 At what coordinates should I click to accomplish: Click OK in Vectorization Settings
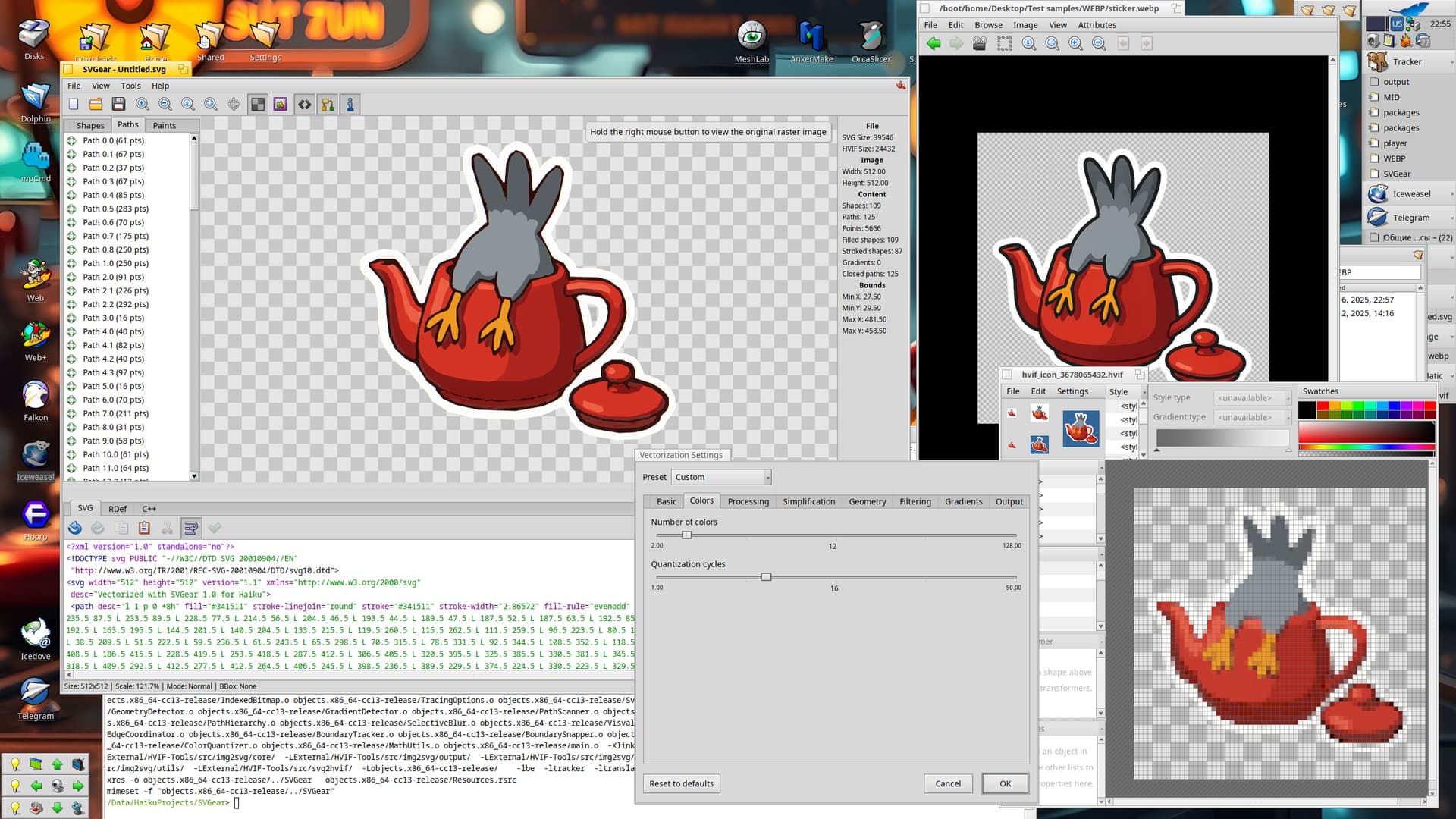pos(1005,783)
